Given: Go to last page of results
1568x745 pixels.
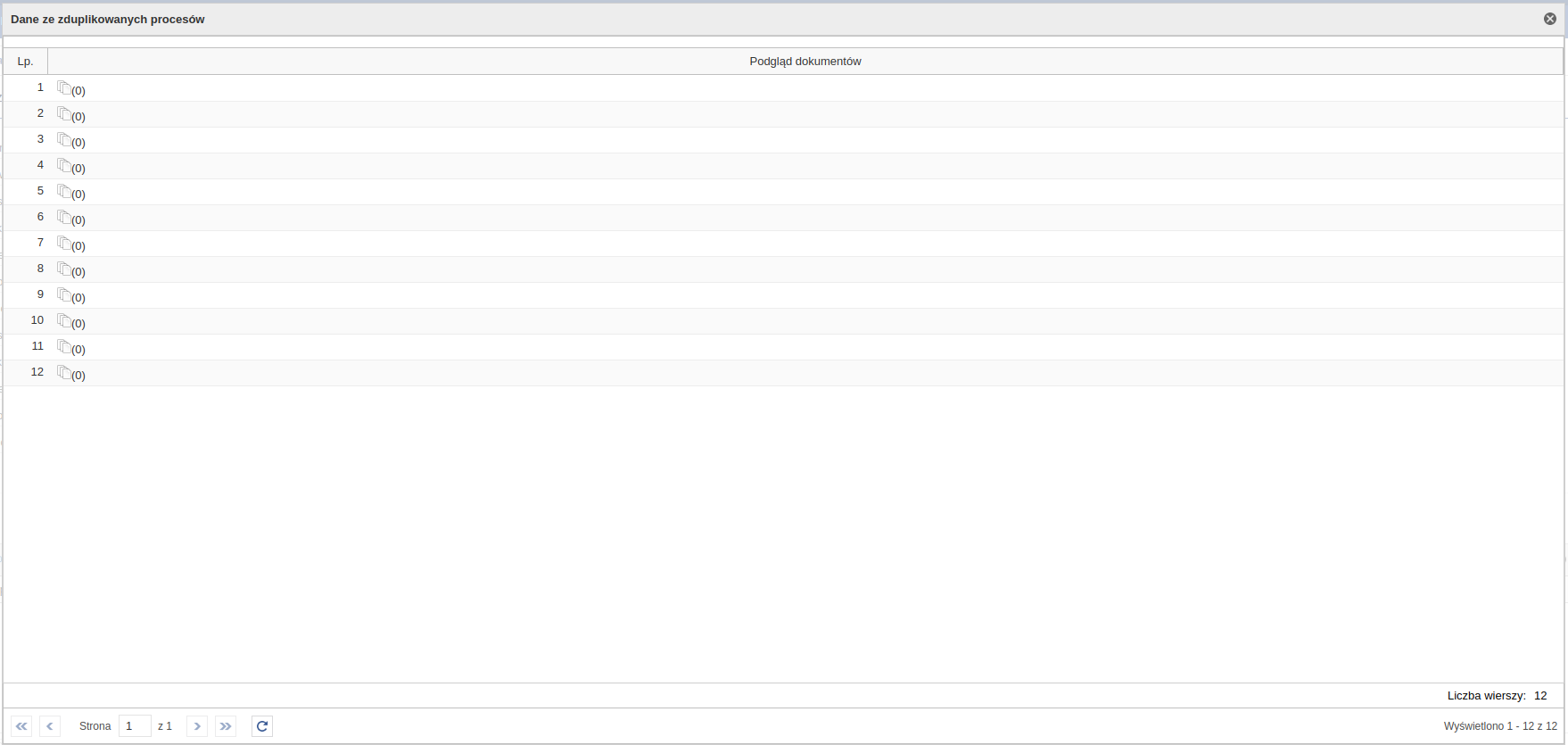Looking at the screenshot, I should pos(226,726).
